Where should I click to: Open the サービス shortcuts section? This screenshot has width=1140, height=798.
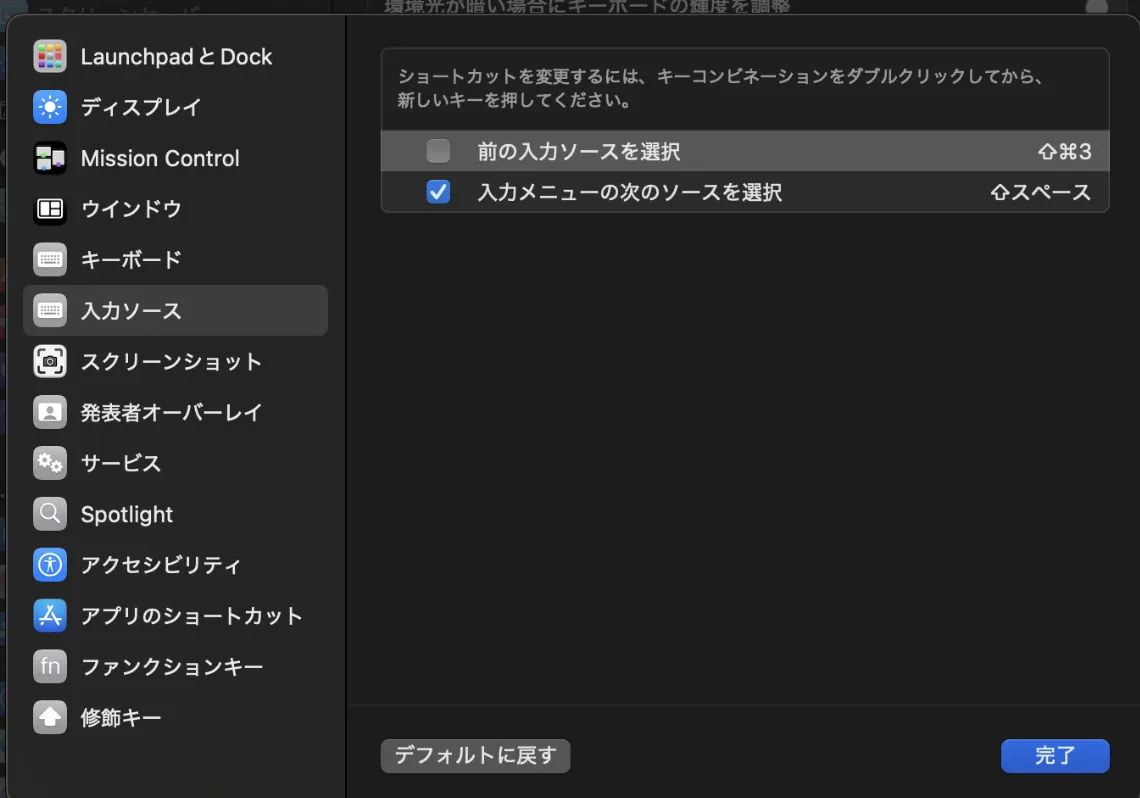tap(48, 463)
